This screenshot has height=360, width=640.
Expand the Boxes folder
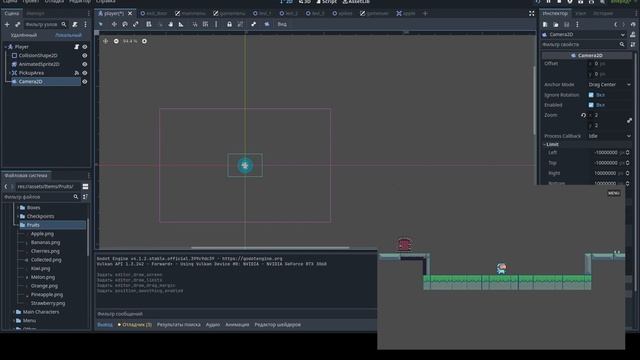point(18,208)
